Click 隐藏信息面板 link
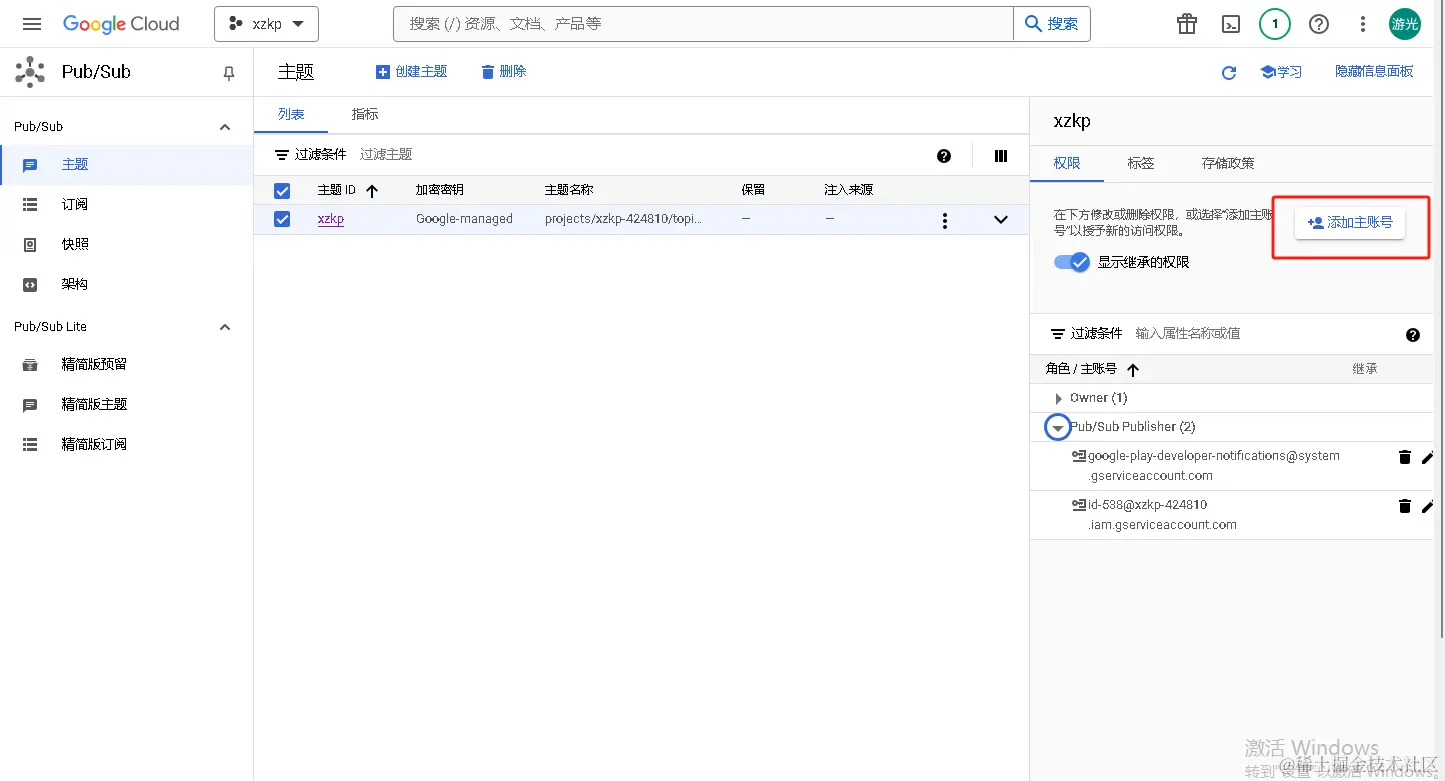This screenshot has height=781, width=1445. click(1374, 72)
